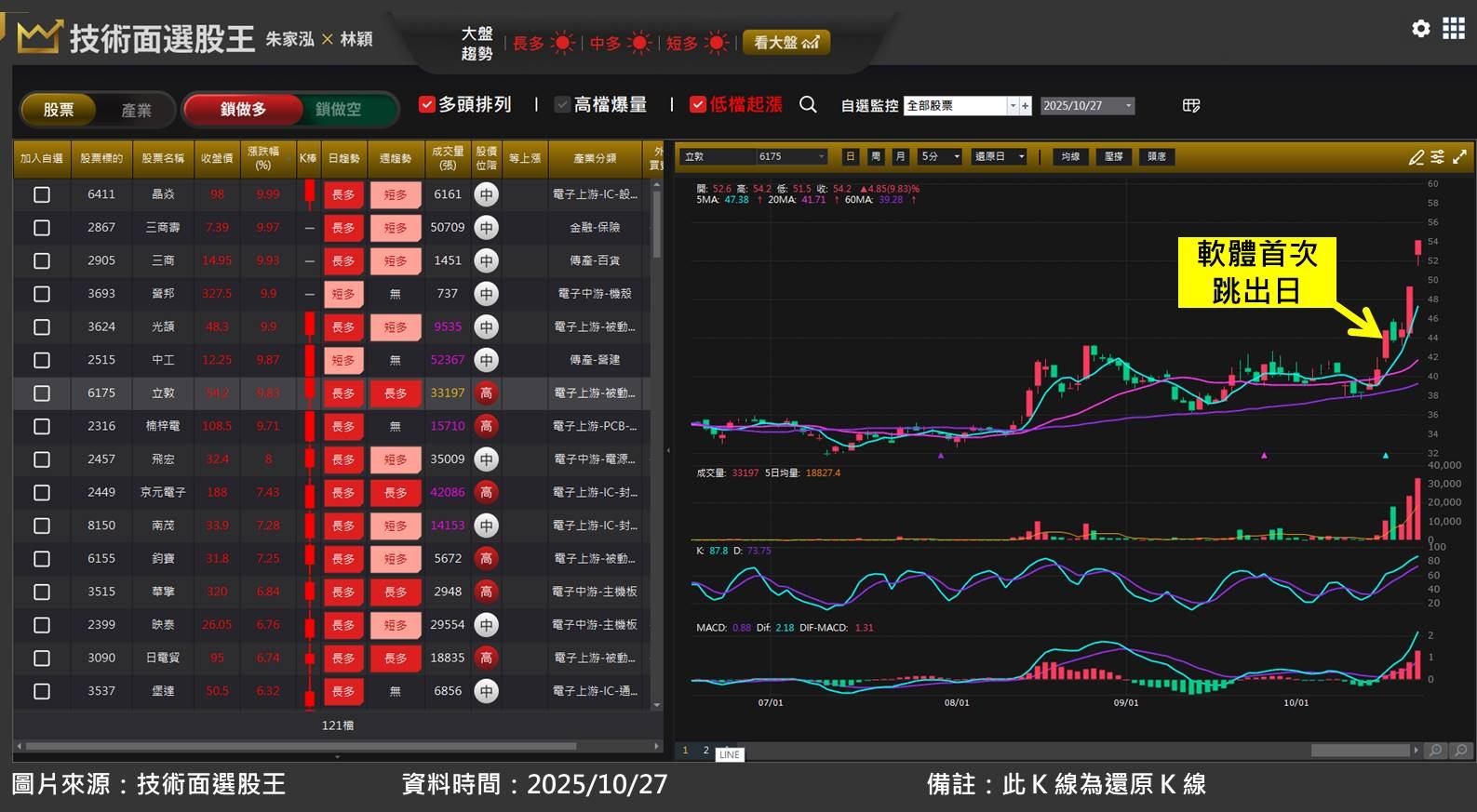This screenshot has width=1477, height=812.
Task: Click the 中 price-level icon for 6411 晶焱
Action: (x=486, y=194)
